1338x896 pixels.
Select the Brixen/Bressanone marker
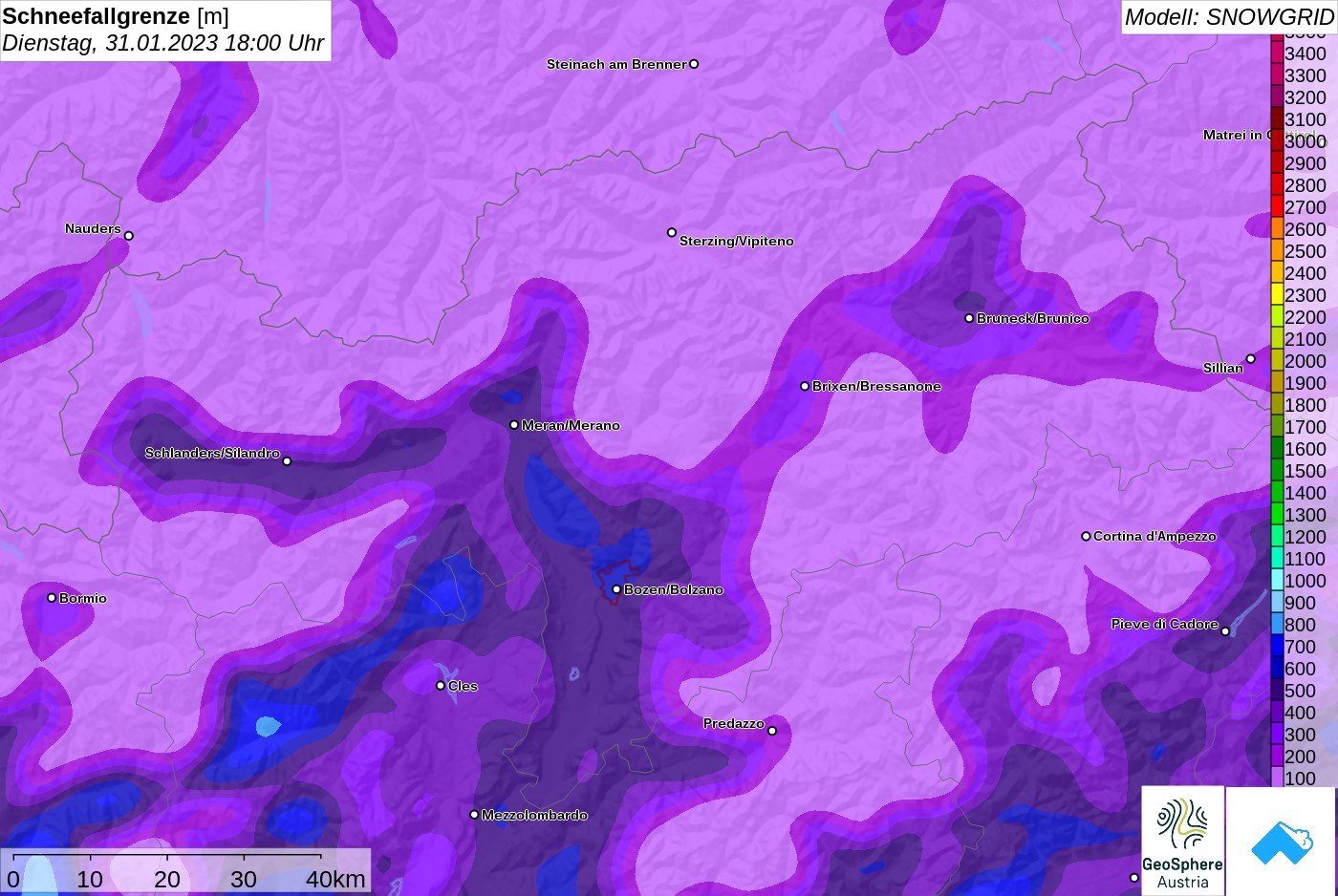(805, 386)
